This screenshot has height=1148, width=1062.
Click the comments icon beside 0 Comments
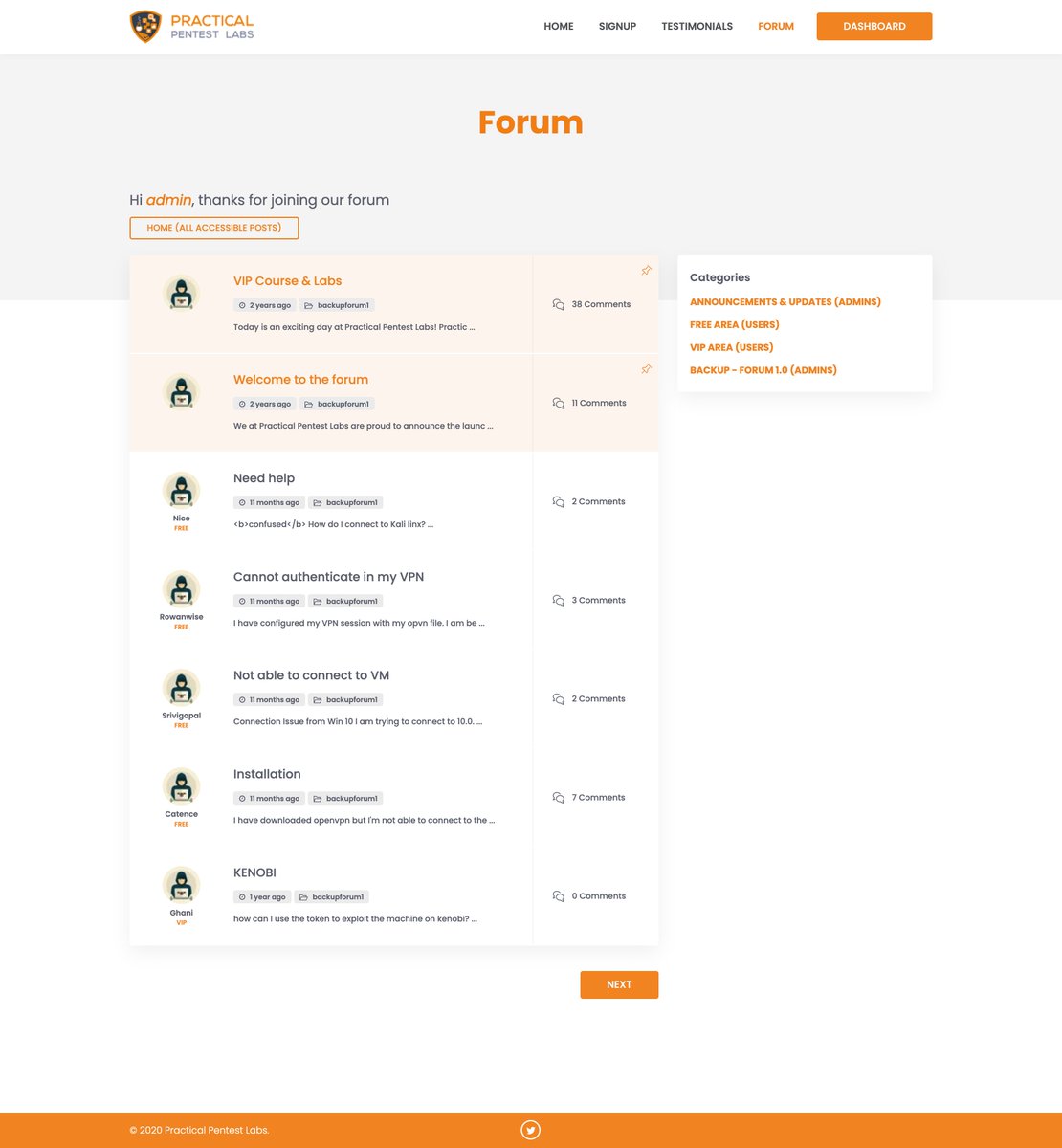559,895
